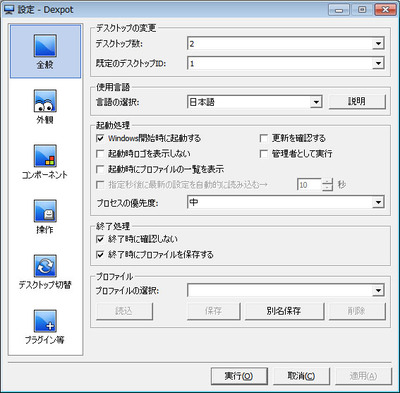Image resolution: width=400 pixels, height=393 pixels.
Task: Click the デスクトップ切替 label text
Action: [x=45, y=285]
